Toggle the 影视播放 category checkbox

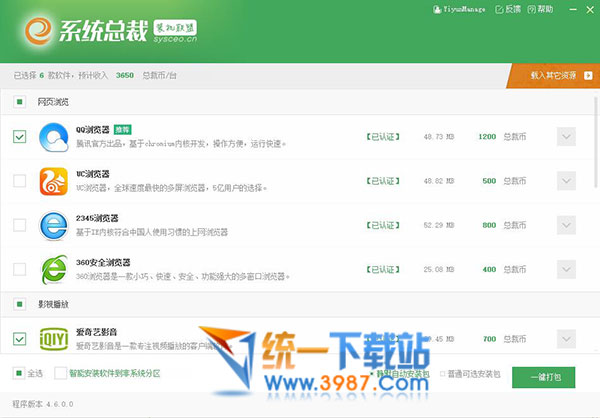[20, 304]
